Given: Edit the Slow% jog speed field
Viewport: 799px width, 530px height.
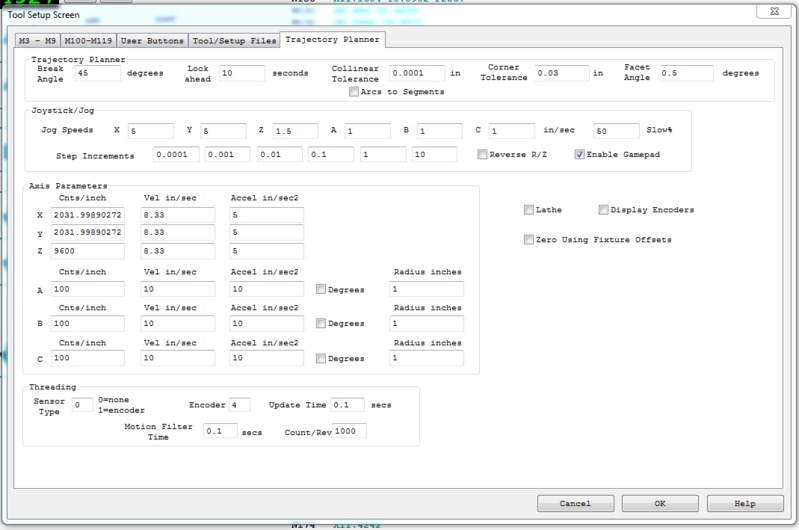Looking at the screenshot, I should click(615, 131).
